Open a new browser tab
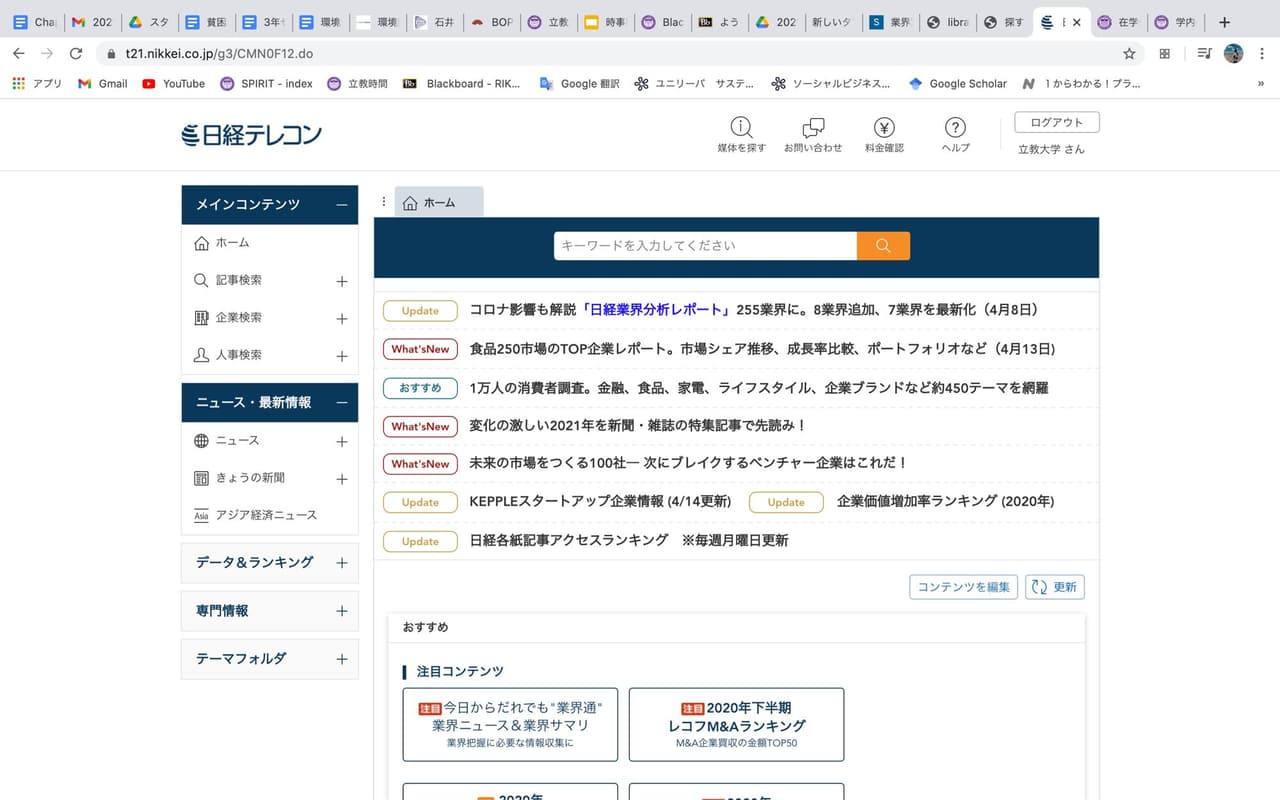Viewport: 1280px width, 800px height. (x=1224, y=22)
